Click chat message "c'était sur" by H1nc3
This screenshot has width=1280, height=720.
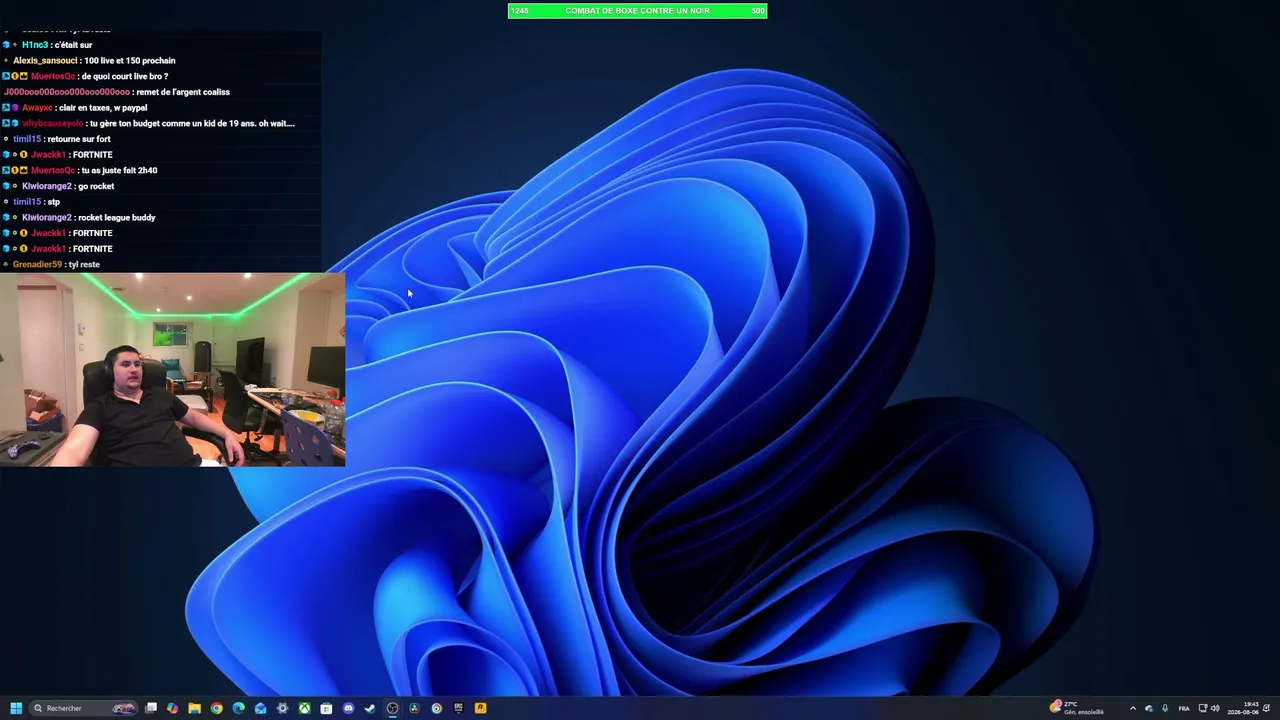pyautogui.click(x=73, y=45)
